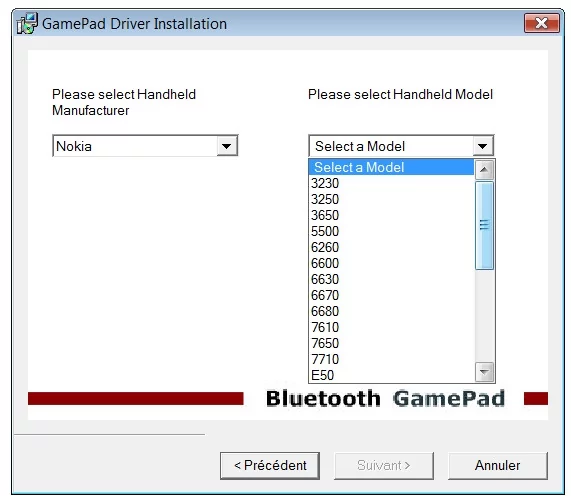Click the model list scroll up arrow
The image size is (571, 500).
point(484,169)
